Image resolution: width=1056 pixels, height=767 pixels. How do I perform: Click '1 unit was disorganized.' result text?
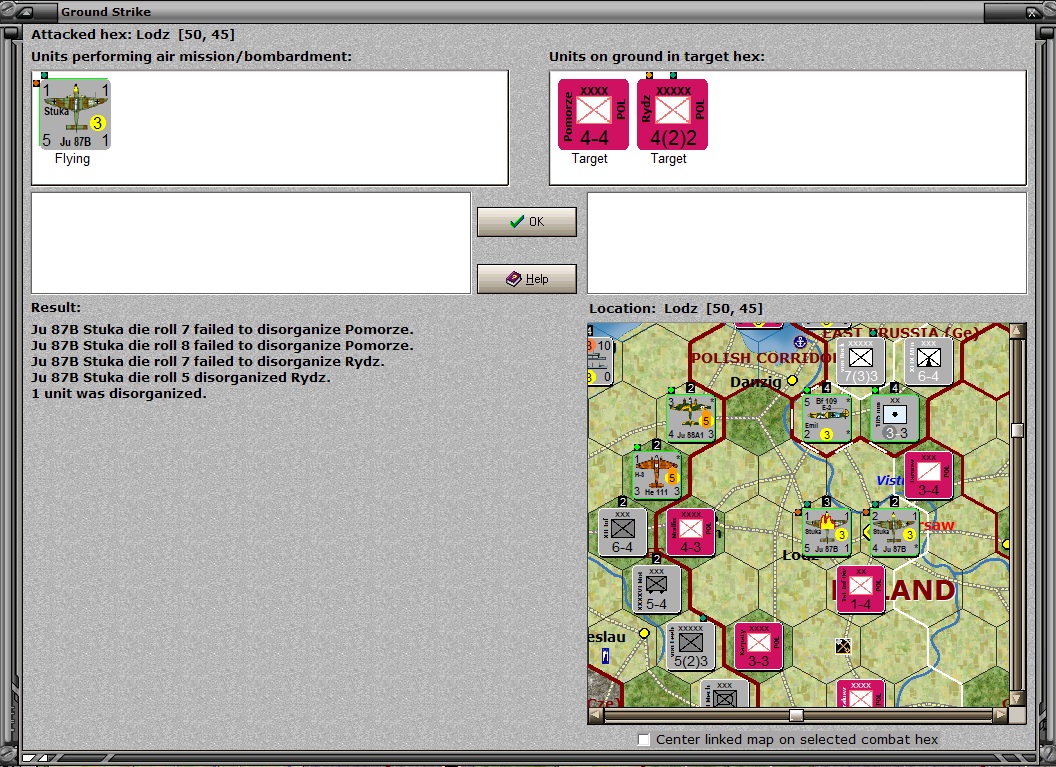tap(119, 393)
